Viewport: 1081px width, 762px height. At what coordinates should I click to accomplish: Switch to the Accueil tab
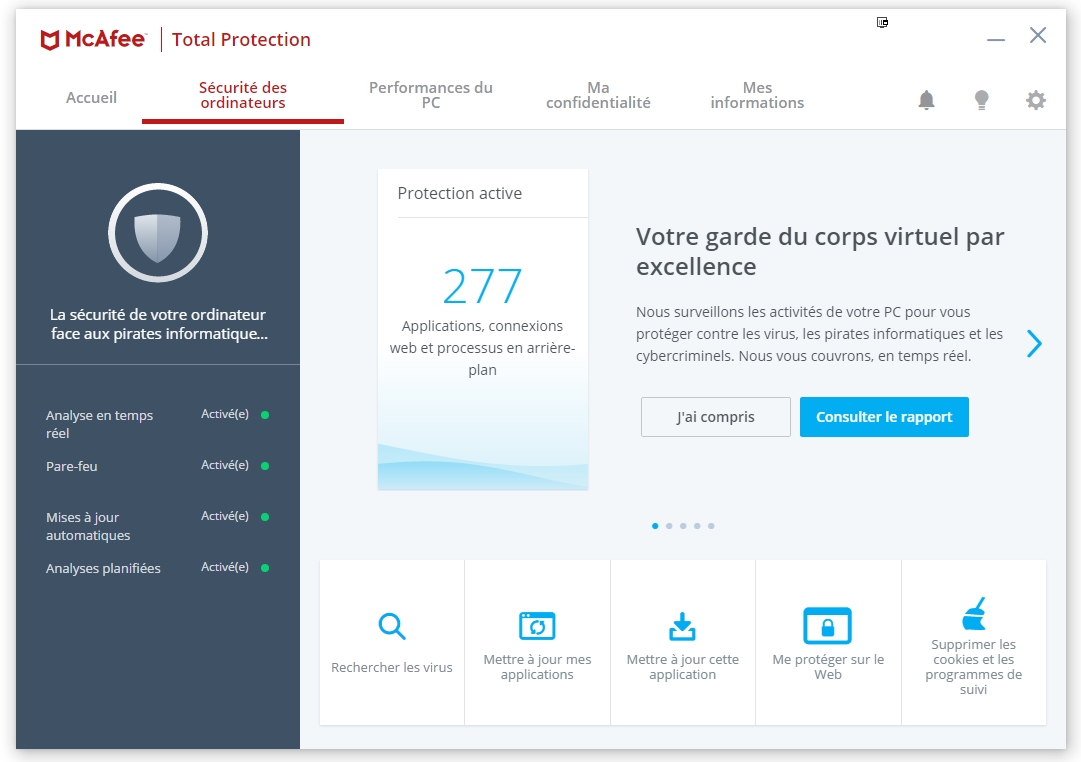91,98
